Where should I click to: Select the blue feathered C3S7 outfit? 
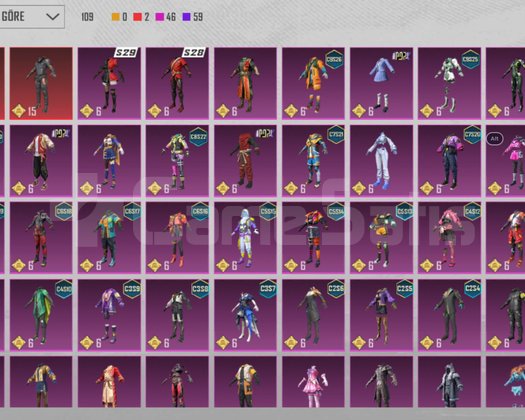245,315
